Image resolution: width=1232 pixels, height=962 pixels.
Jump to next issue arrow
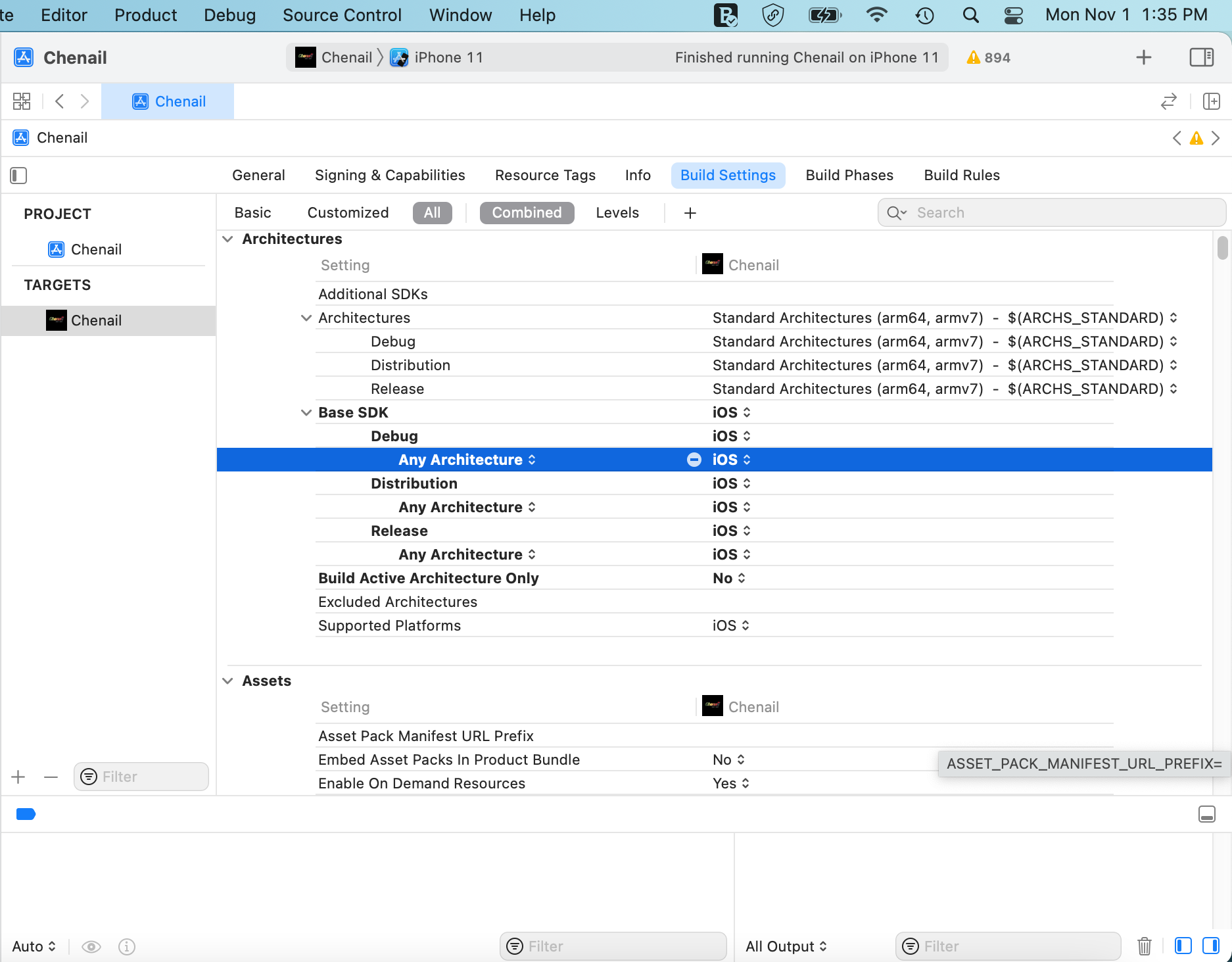[x=1216, y=138]
